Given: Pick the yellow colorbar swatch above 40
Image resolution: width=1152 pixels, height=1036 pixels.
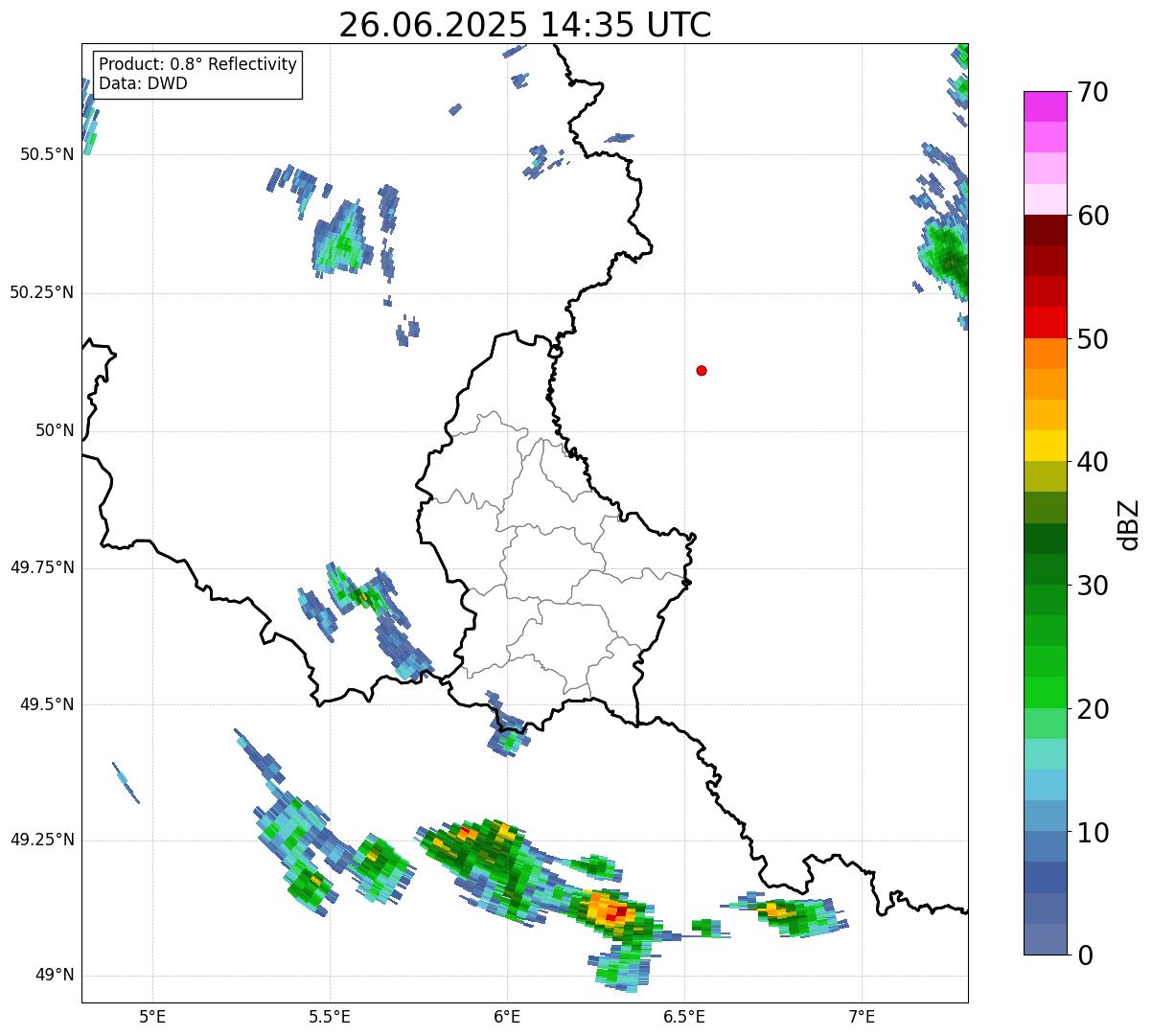Looking at the screenshot, I should click(1046, 446).
